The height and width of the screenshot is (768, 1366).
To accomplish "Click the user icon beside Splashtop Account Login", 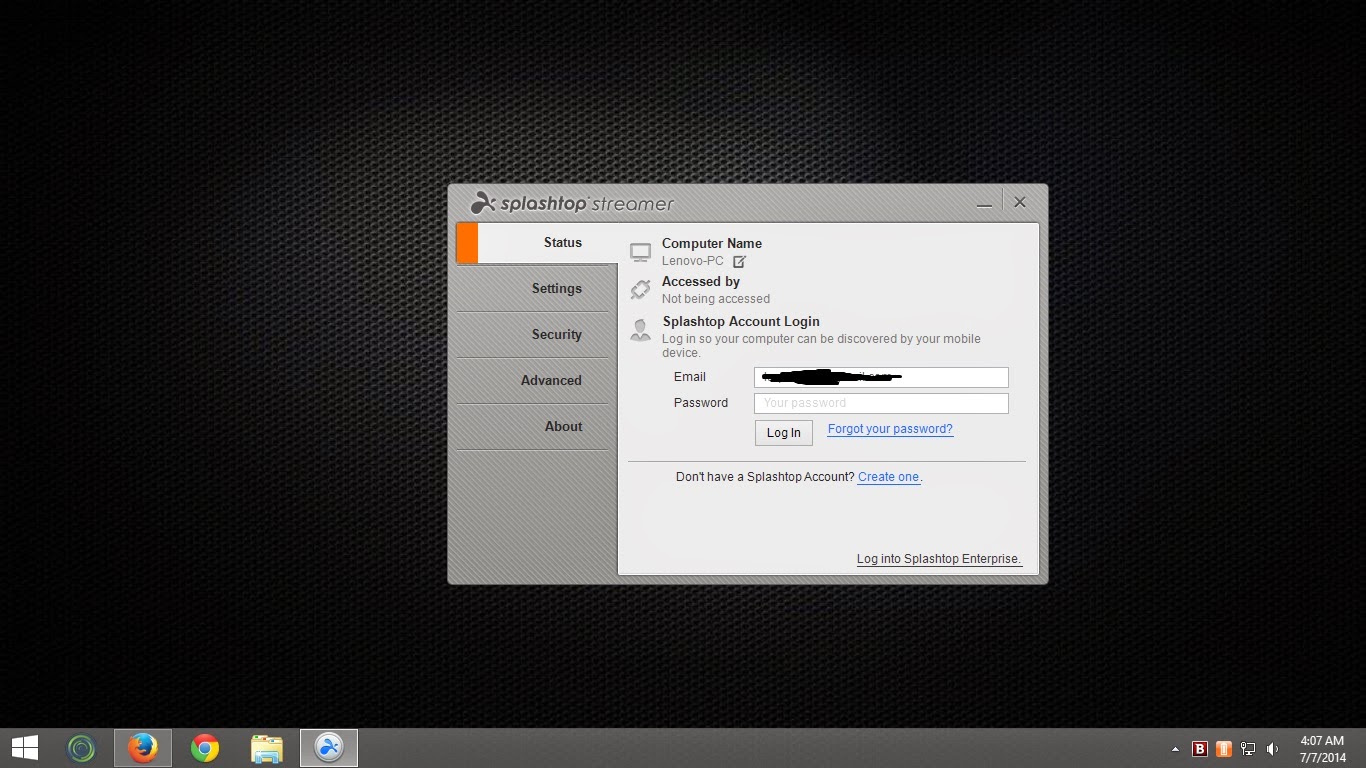I will click(x=640, y=329).
